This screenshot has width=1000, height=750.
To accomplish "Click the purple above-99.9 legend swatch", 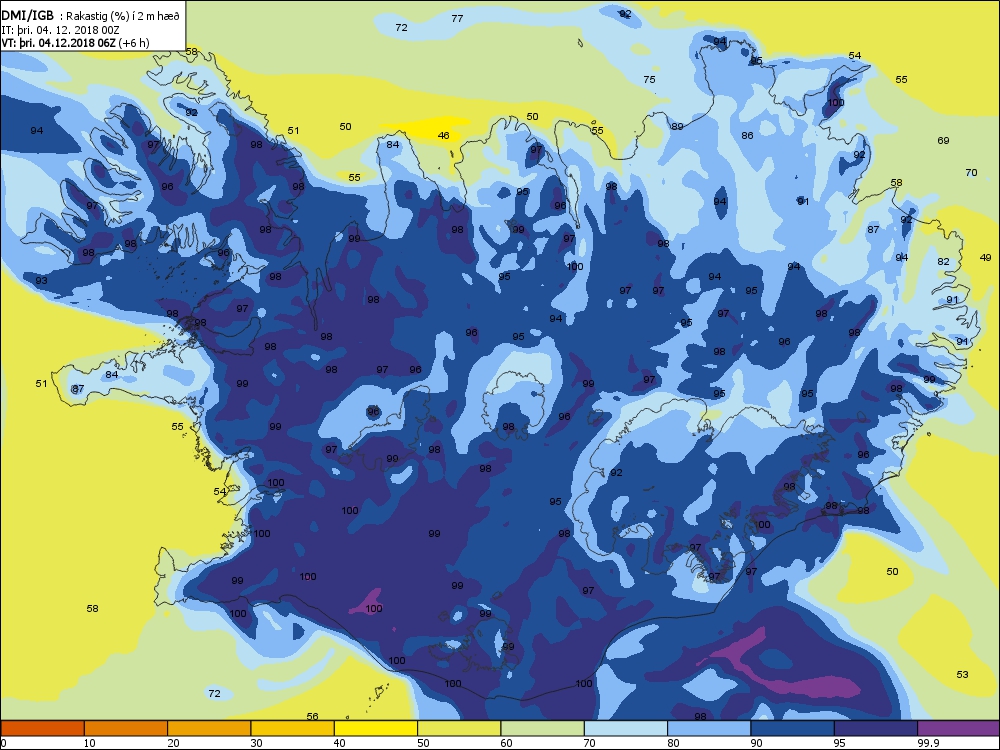I will (959, 728).
